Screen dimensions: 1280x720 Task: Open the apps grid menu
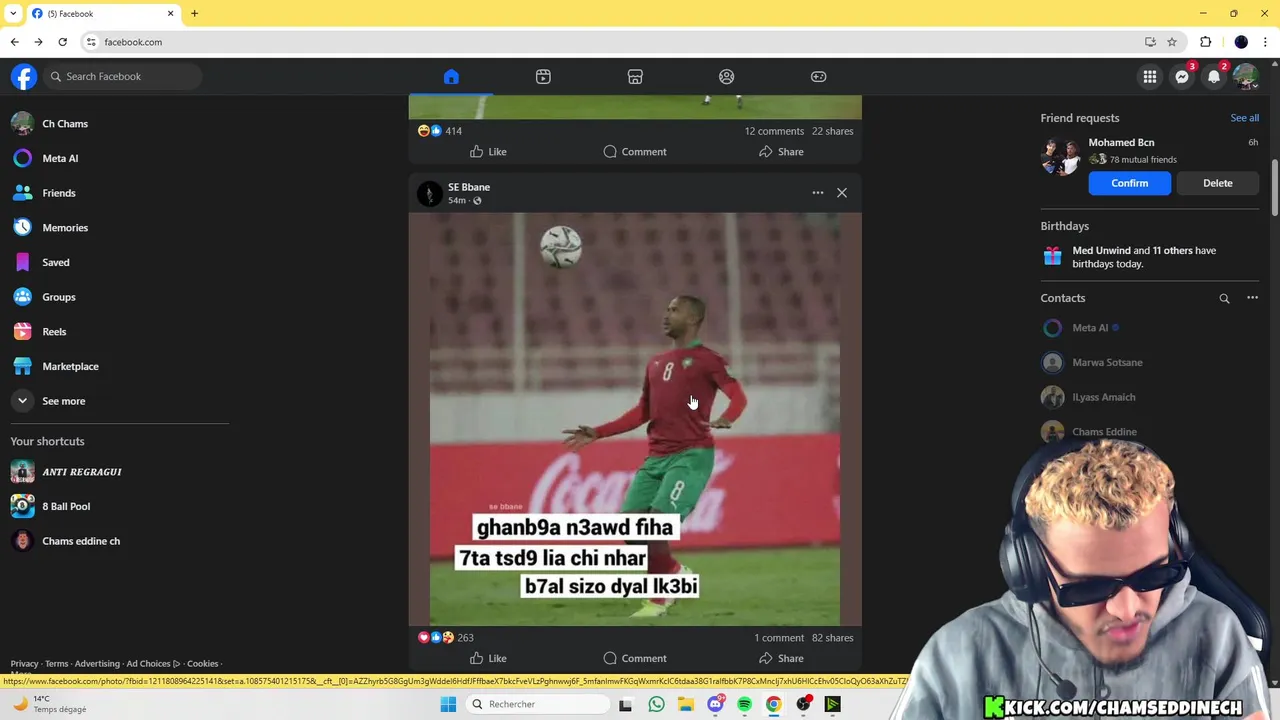click(x=1150, y=77)
